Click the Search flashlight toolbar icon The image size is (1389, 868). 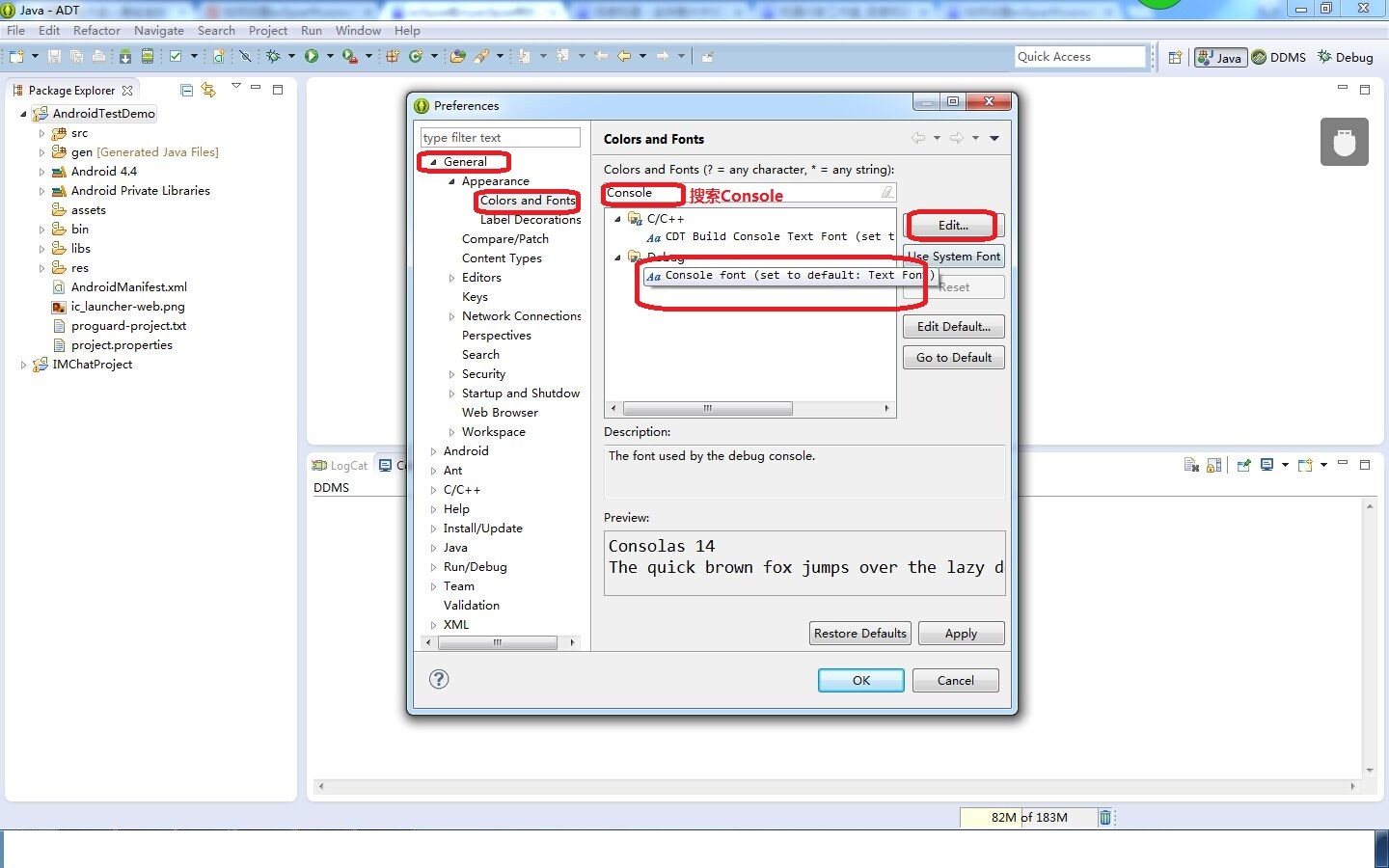[481, 57]
